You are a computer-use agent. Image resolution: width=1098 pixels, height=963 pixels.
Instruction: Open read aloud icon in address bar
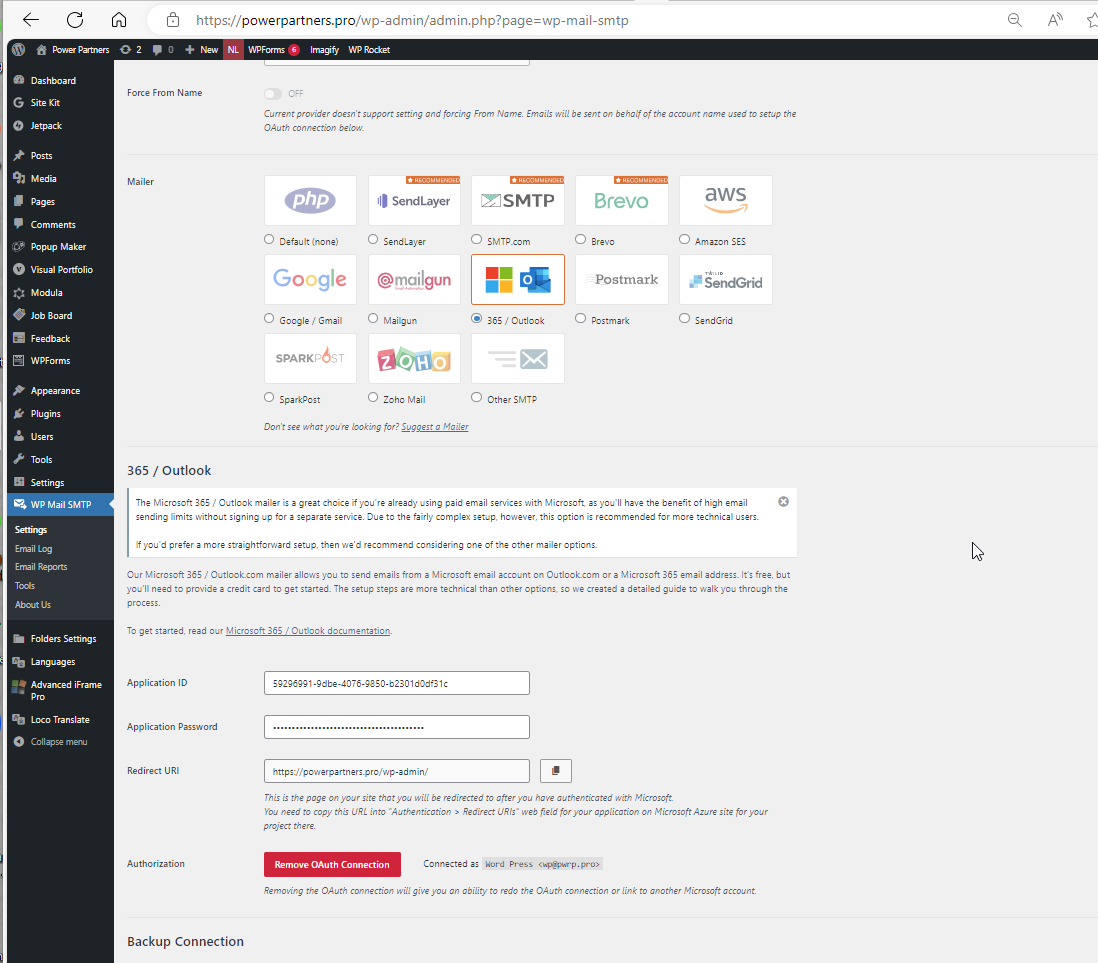tap(1055, 20)
